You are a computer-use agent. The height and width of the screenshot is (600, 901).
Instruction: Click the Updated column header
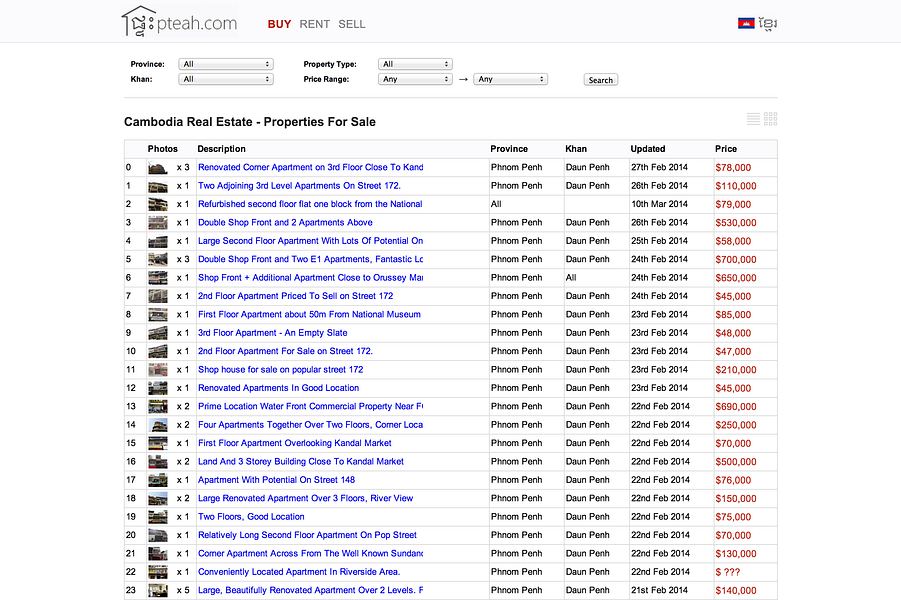[648, 149]
